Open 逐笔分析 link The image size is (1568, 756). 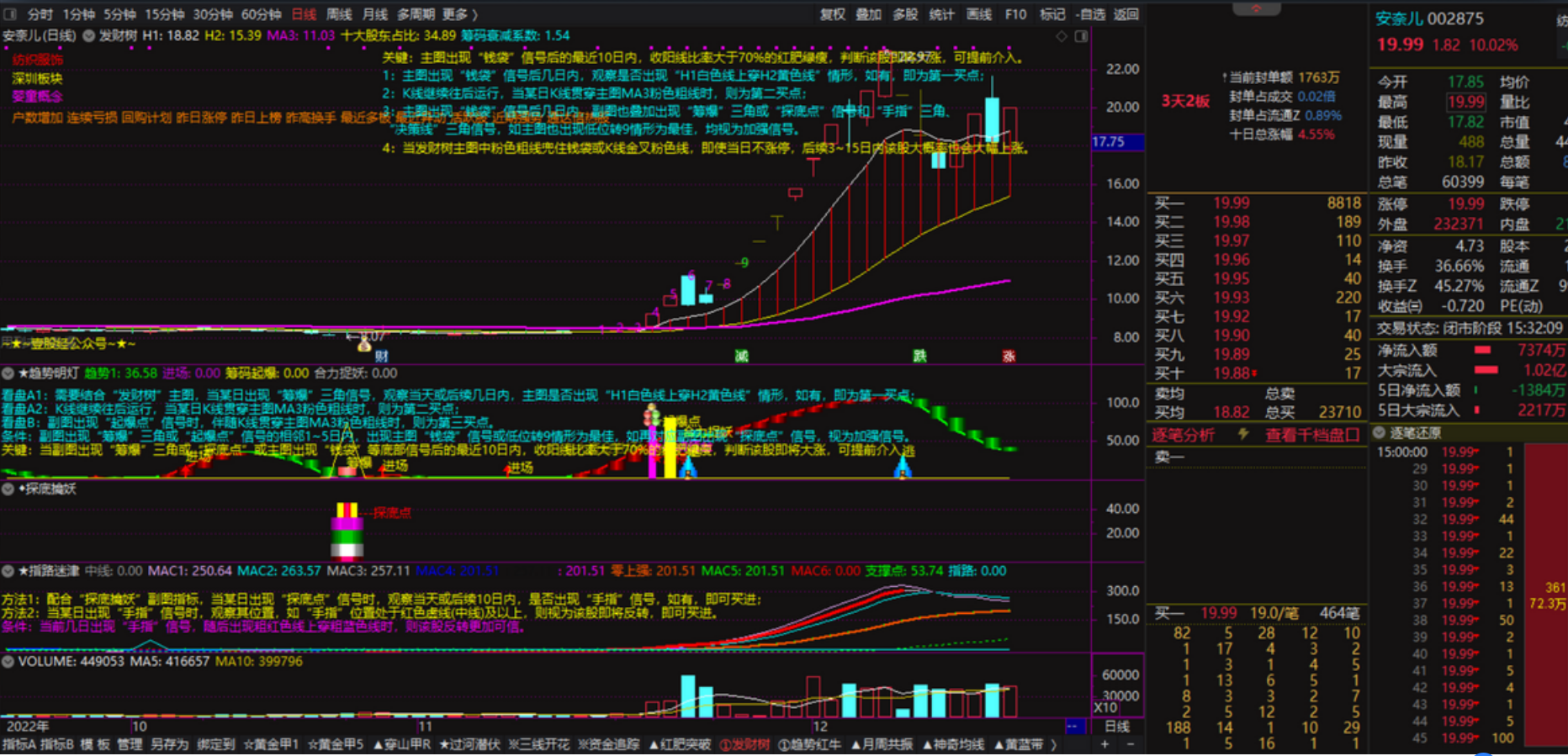pyautogui.click(x=1183, y=435)
